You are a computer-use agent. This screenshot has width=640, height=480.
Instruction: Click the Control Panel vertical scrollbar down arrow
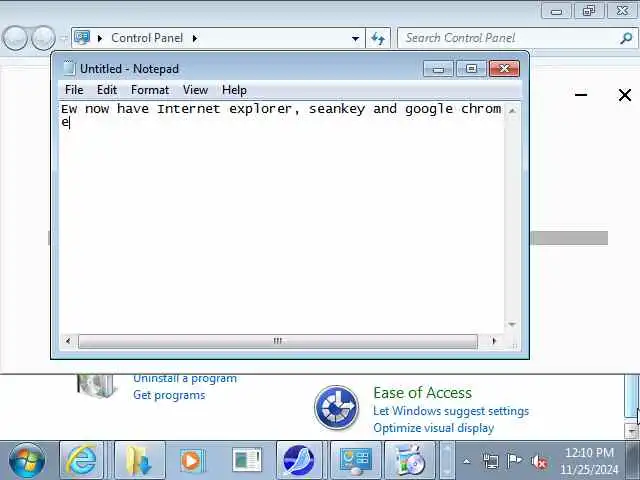632,431
